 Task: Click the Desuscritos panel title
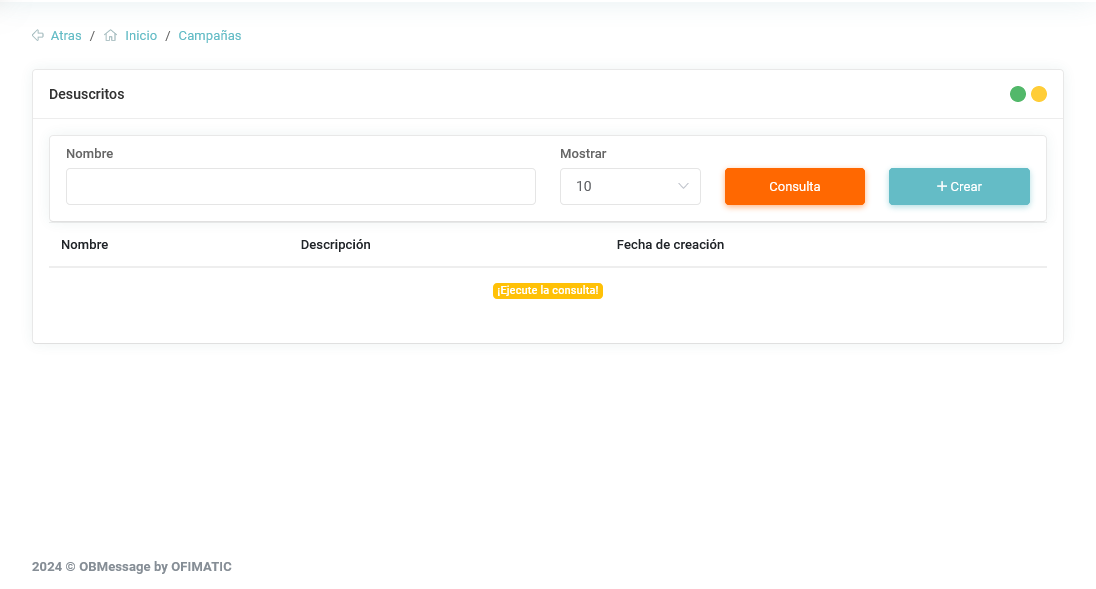click(x=87, y=94)
